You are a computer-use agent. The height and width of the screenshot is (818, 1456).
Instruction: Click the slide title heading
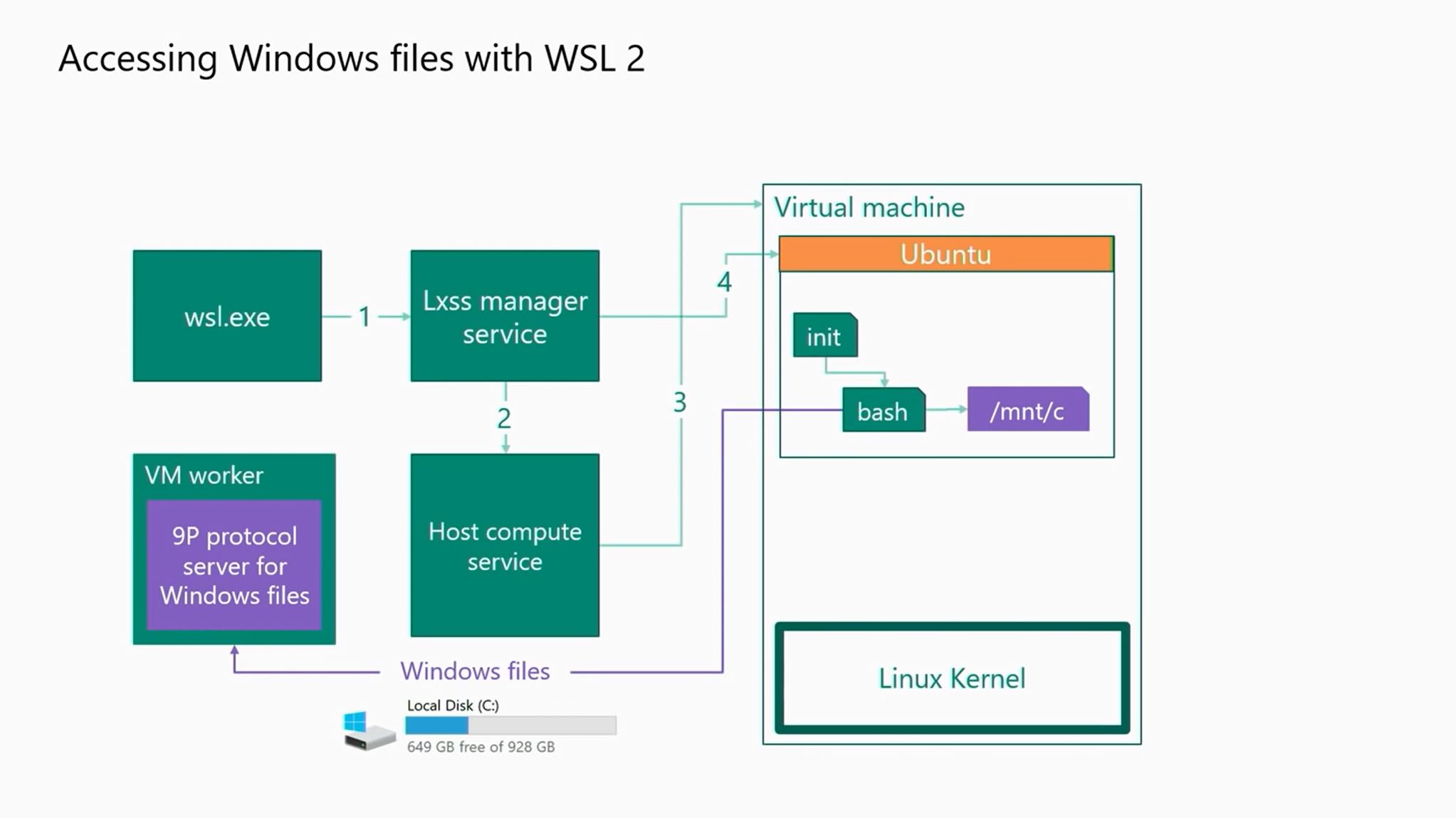coord(352,58)
